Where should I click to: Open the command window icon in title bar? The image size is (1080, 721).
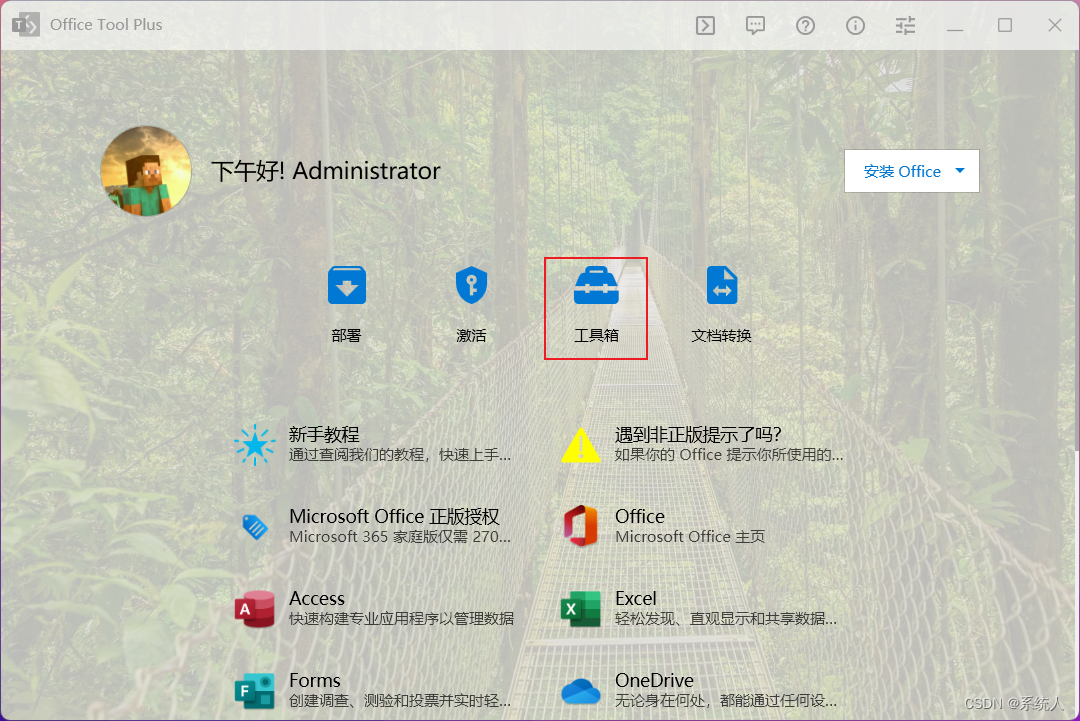pyautogui.click(x=705, y=25)
